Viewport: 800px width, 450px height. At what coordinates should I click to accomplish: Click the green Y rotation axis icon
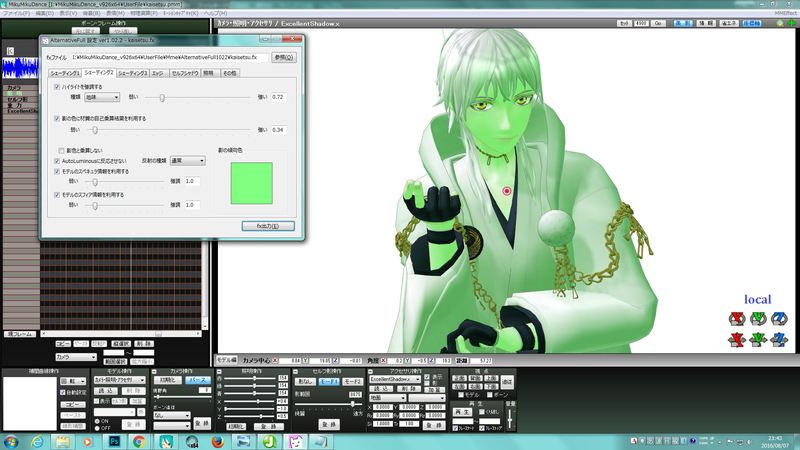(x=758, y=319)
